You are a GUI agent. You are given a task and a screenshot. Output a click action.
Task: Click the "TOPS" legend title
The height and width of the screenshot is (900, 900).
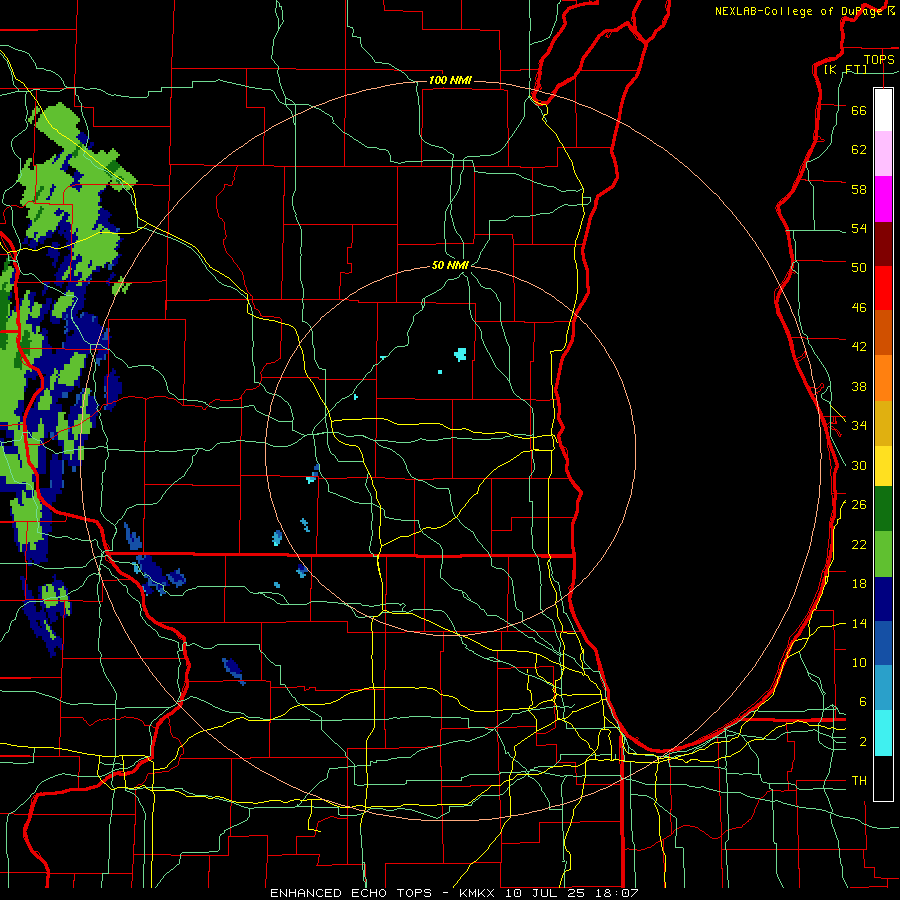[x=879, y=59]
